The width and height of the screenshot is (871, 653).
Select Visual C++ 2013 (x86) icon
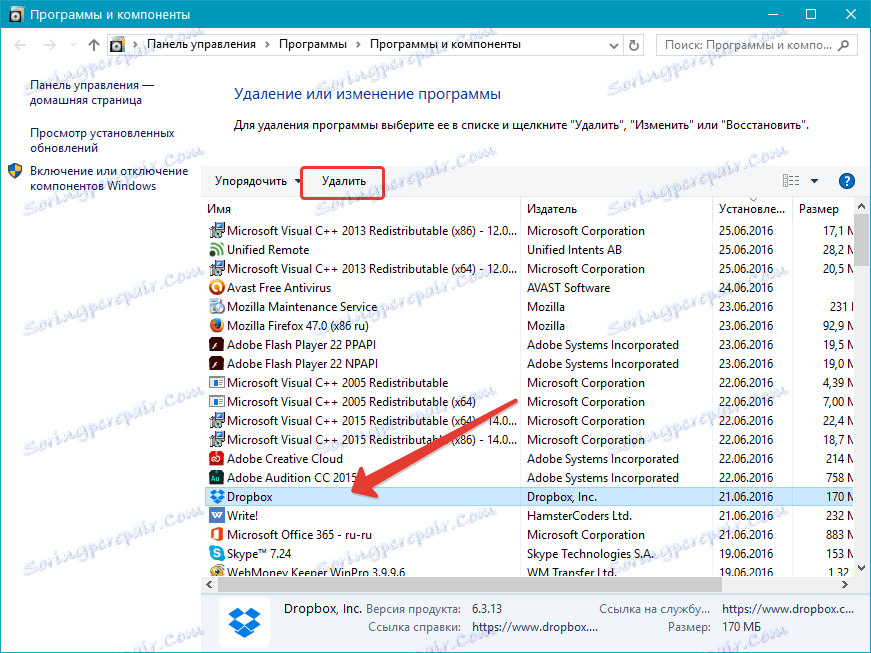point(216,230)
